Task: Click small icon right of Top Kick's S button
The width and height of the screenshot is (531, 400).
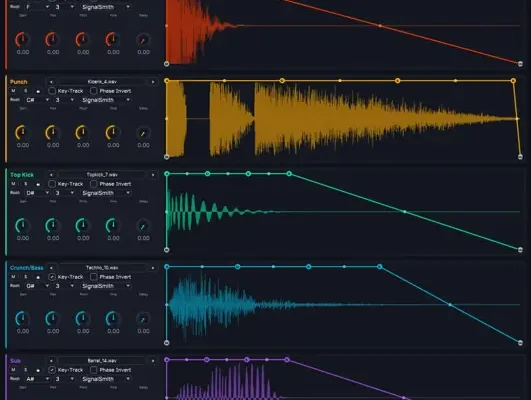Action: tap(38, 184)
